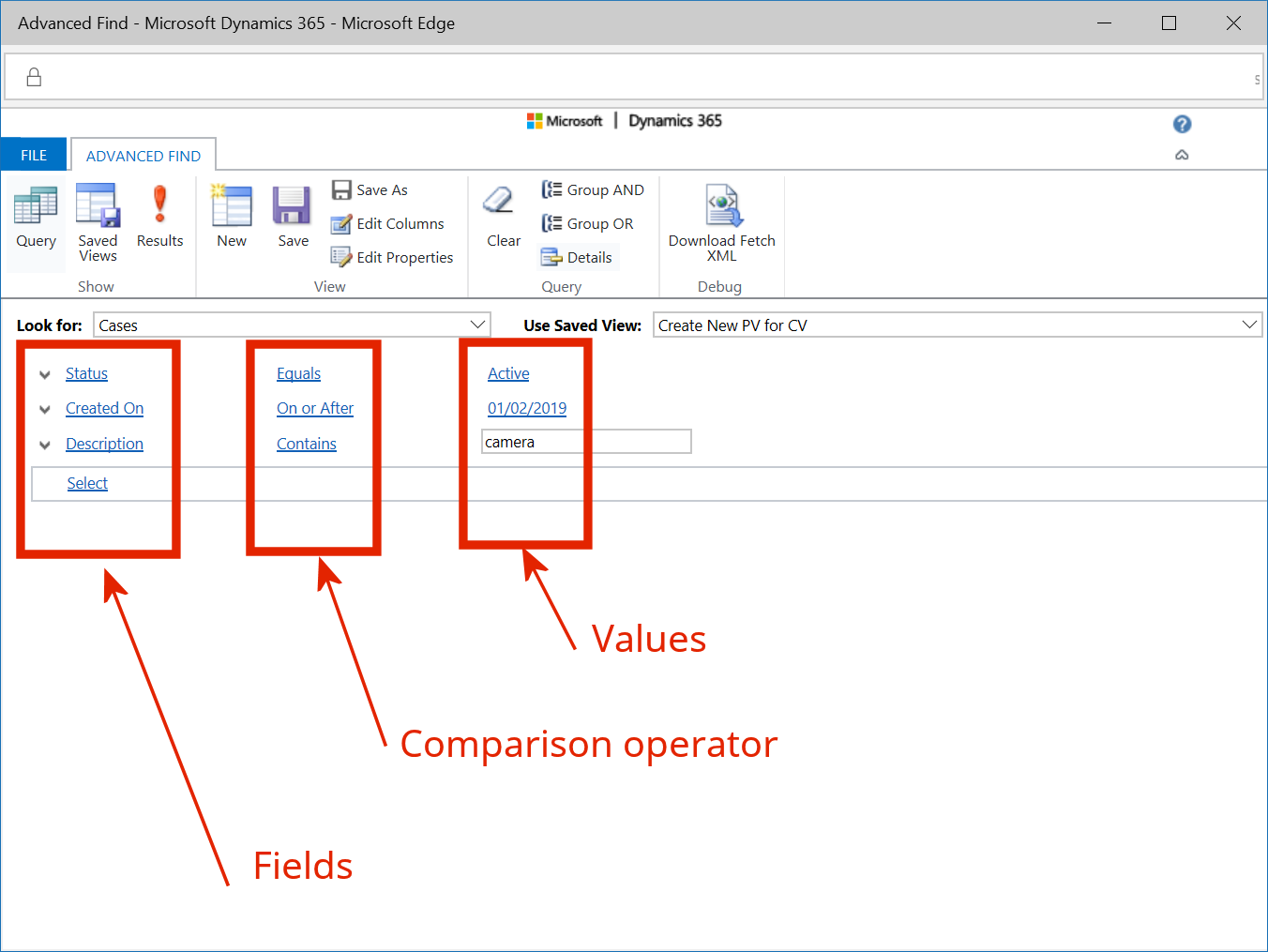The height and width of the screenshot is (952, 1268).
Task: Click Select to add a field
Action: pyautogui.click(x=87, y=483)
